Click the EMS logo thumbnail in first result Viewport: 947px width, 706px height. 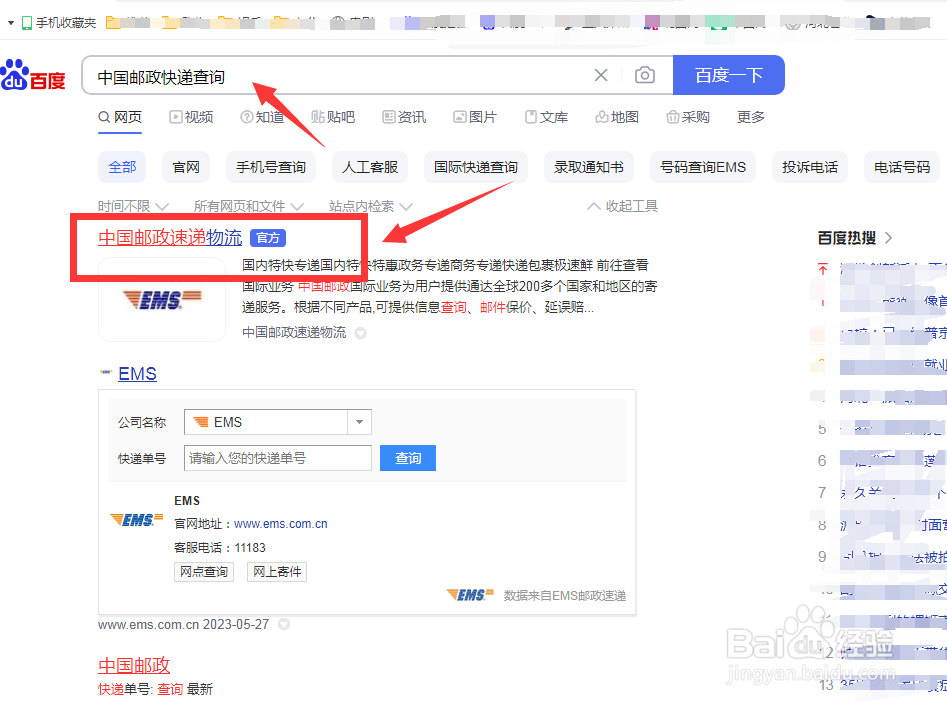[x=162, y=300]
